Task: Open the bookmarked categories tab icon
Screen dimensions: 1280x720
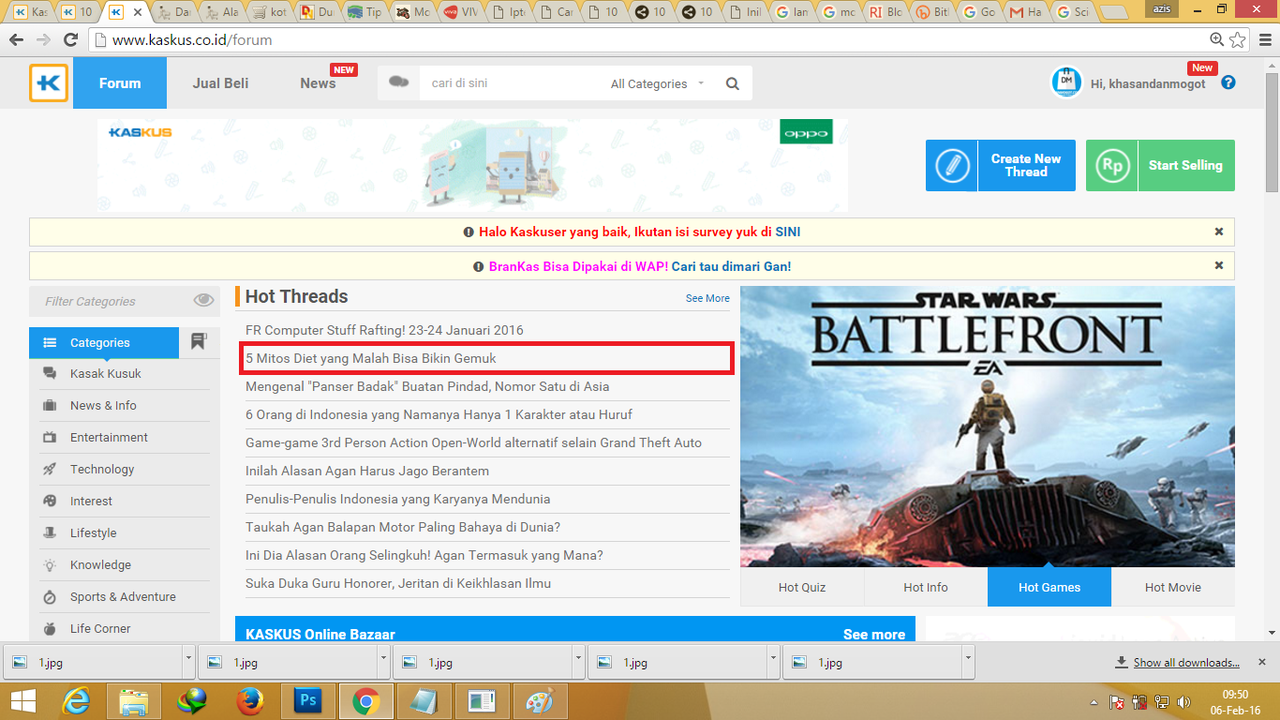Action: point(198,342)
